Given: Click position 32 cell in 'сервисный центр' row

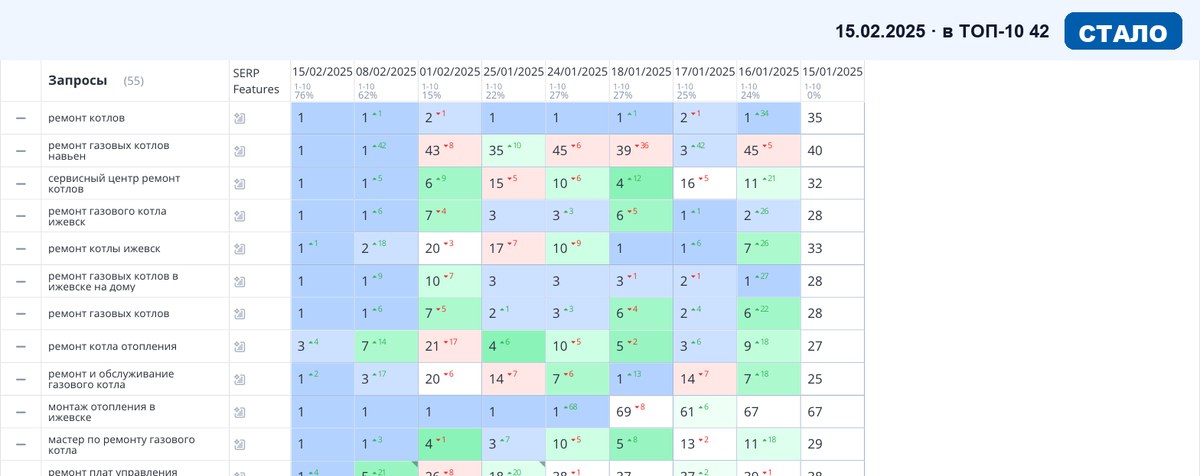Looking at the screenshot, I should (832, 184).
